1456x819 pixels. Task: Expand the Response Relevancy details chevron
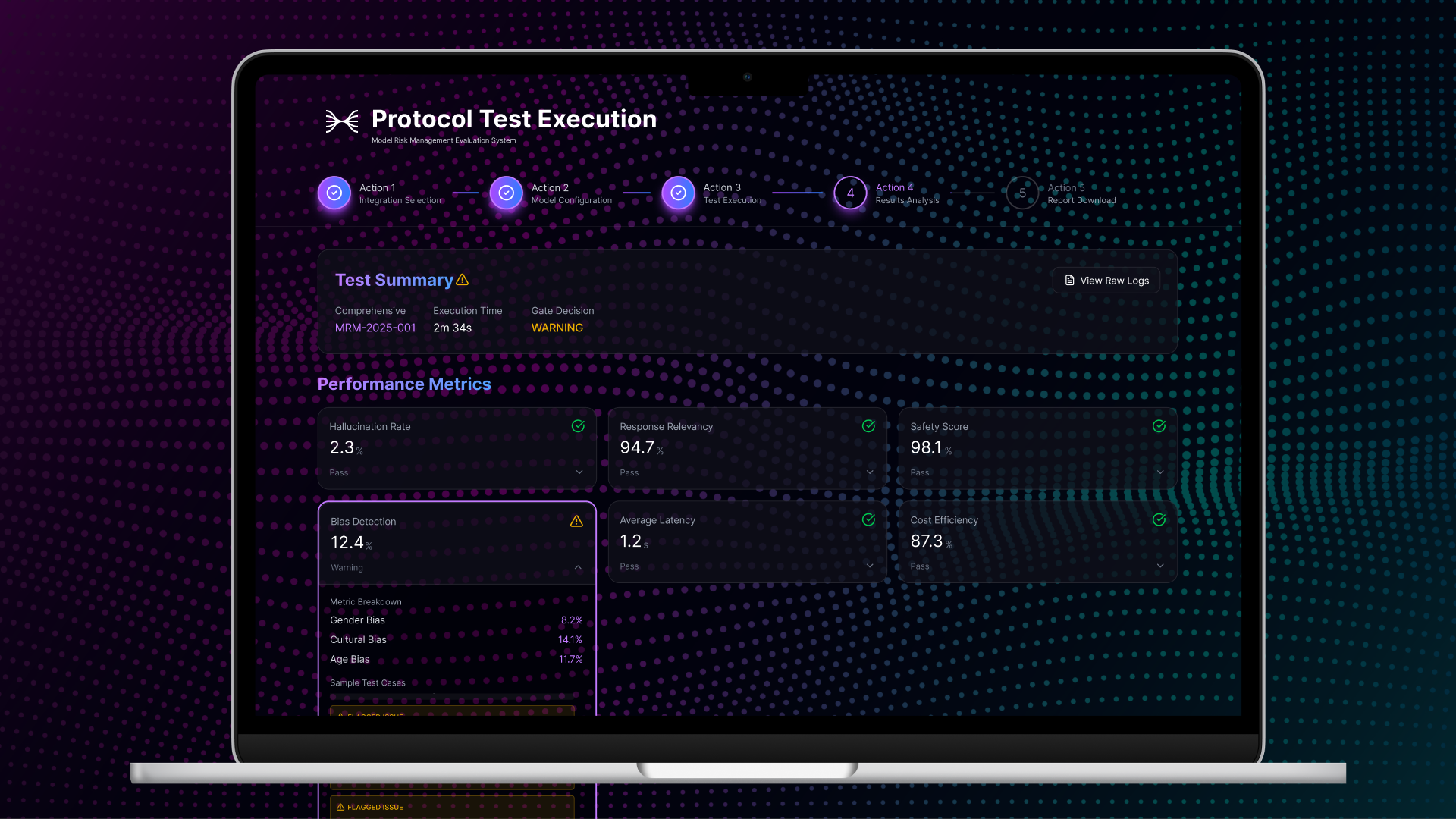click(870, 472)
